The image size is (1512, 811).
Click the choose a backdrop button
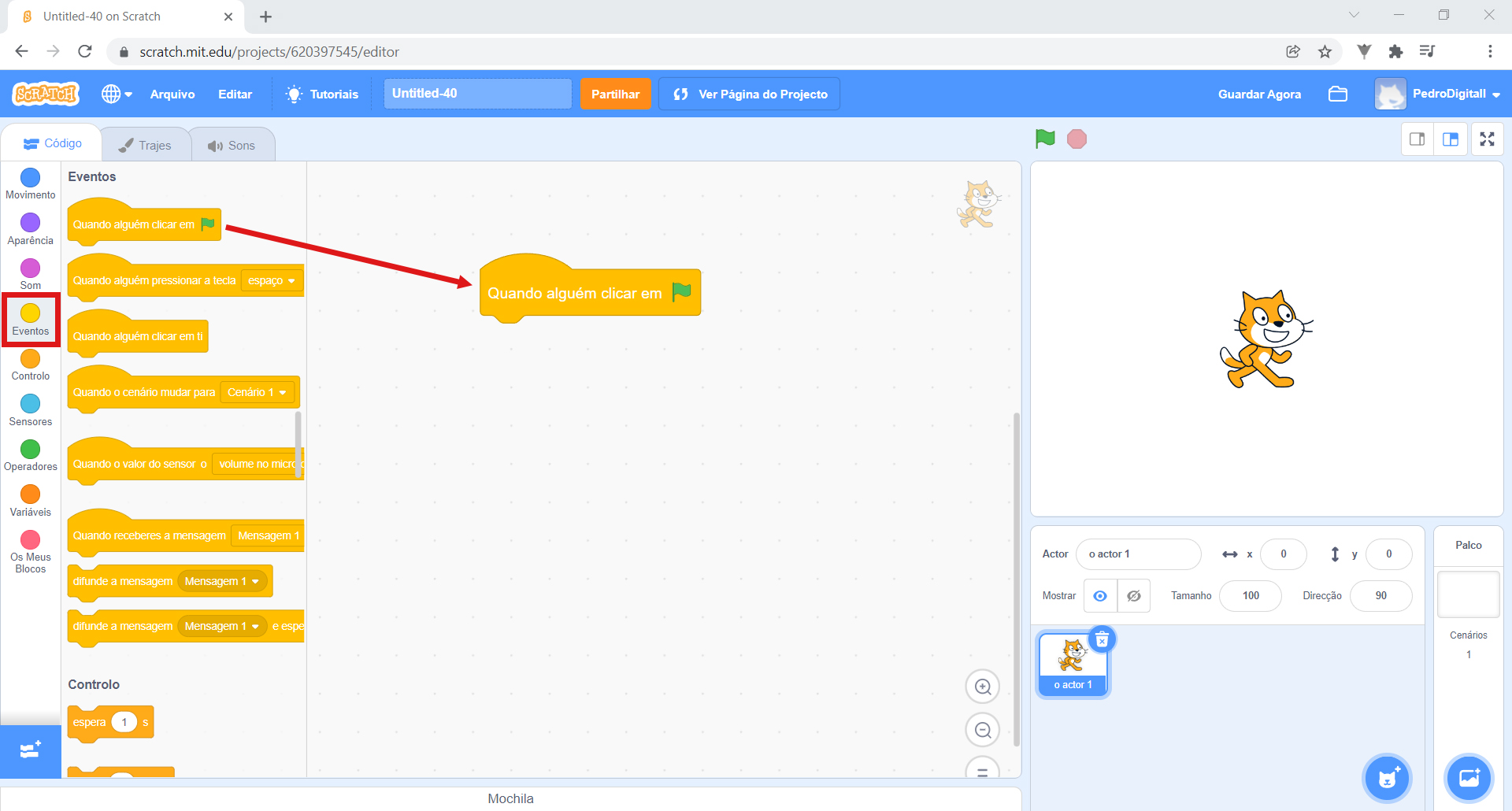click(1469, 779)
